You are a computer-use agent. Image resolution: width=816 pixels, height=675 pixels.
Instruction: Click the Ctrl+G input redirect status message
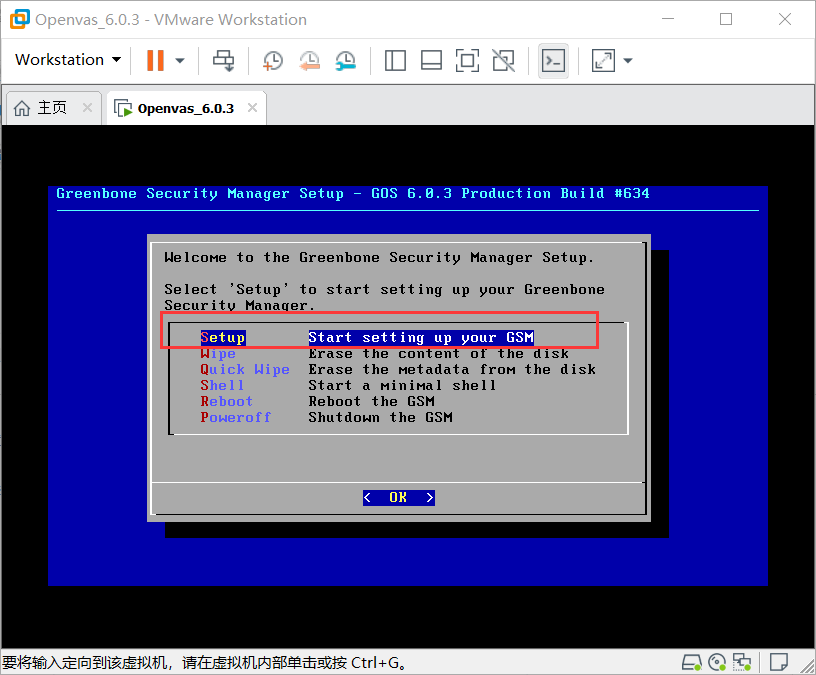click(x=205, y=663)
